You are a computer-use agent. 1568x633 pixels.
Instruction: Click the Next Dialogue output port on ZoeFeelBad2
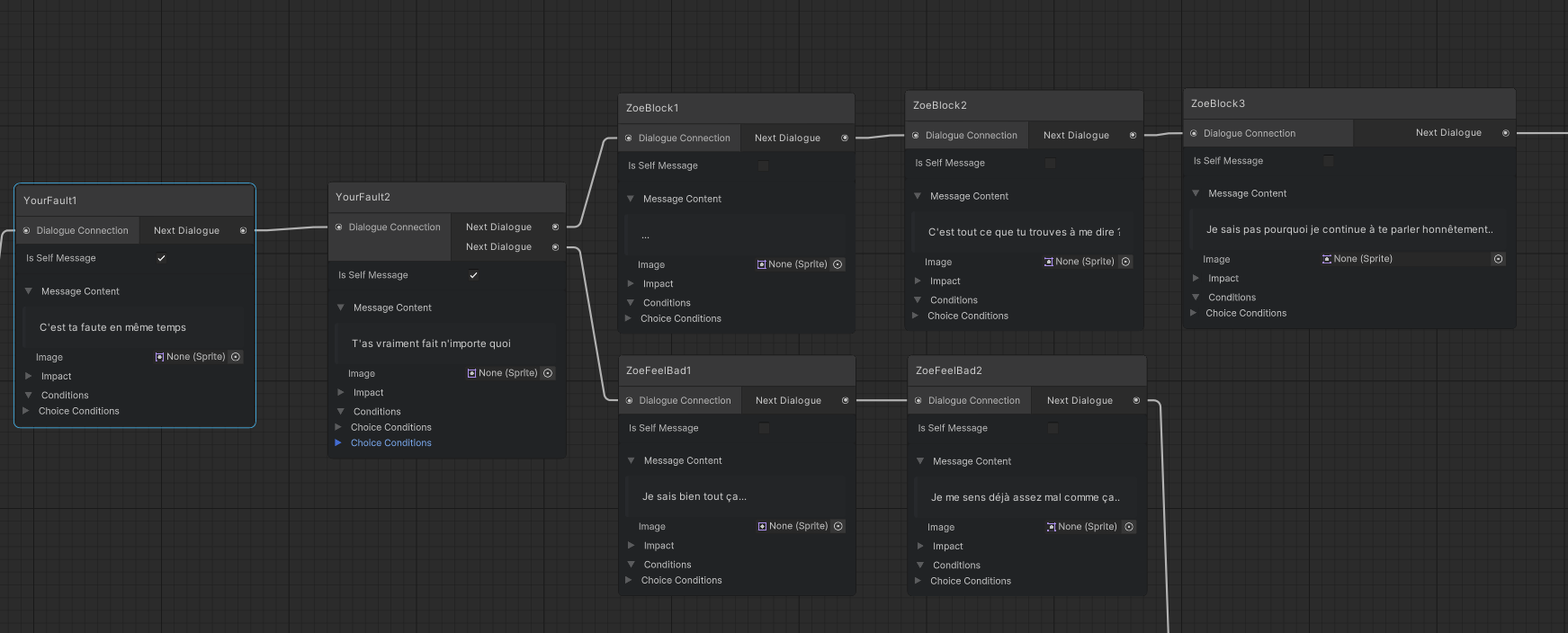click(1136, 401)
